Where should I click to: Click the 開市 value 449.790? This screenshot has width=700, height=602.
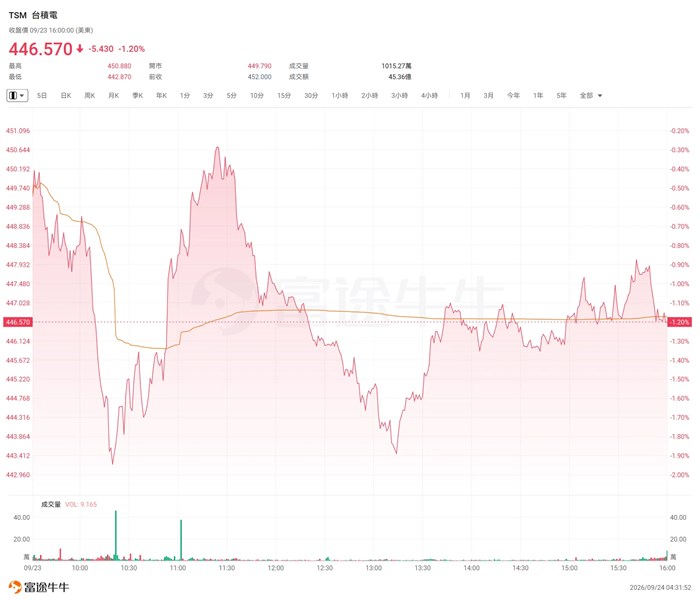(259, 66)
